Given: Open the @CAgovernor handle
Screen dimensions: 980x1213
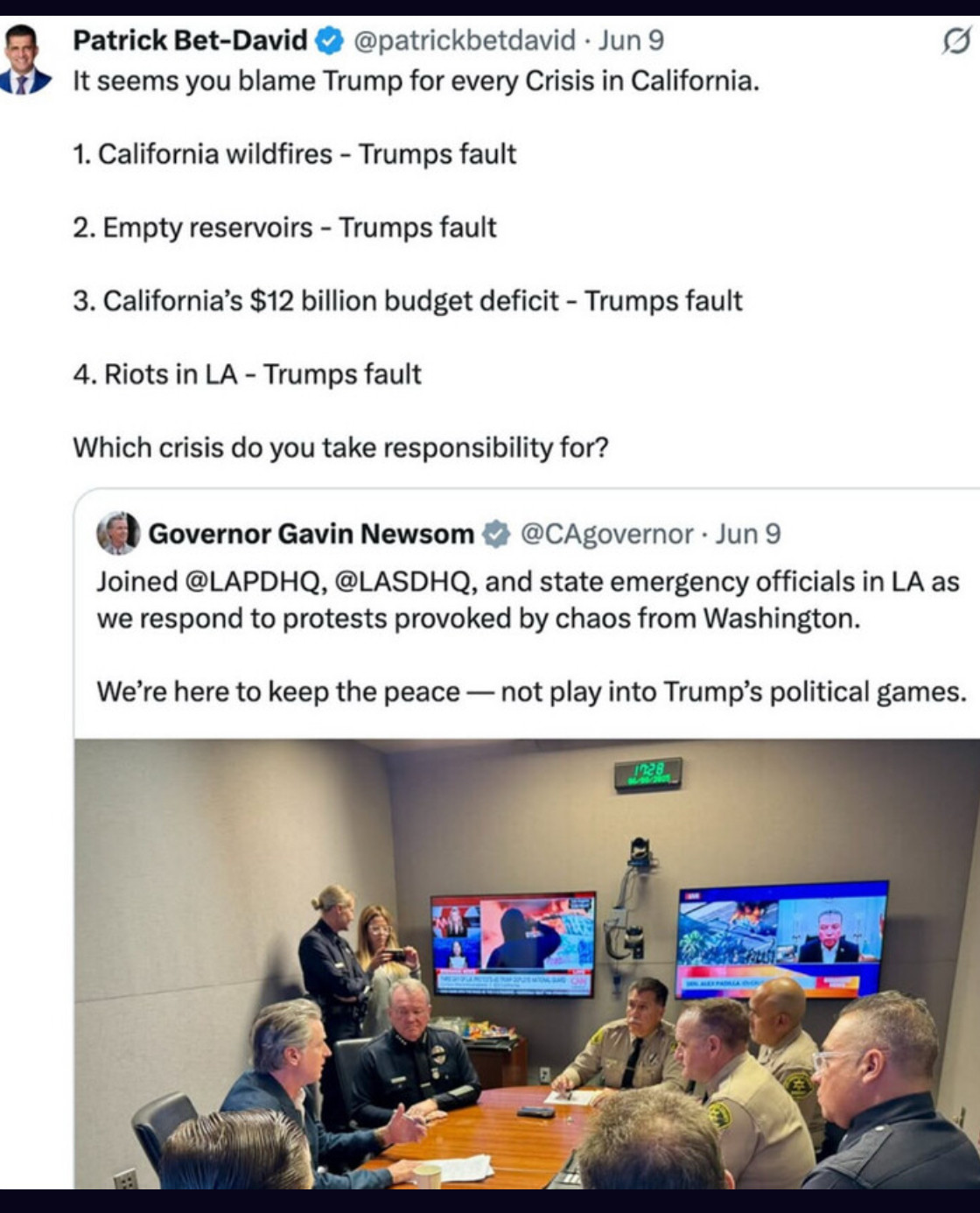Looking at the screenshot, I should coord(606,534).
